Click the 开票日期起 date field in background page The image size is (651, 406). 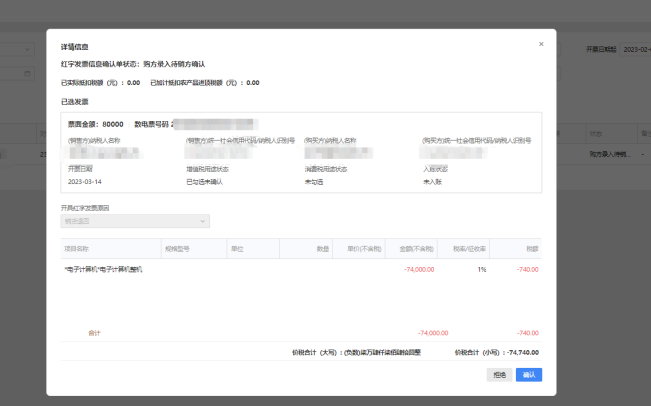635,49
